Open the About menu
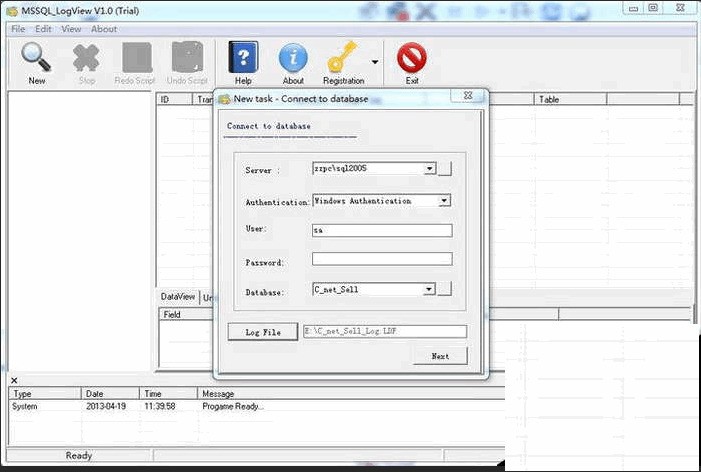The image size is (701, 472). click(x=104, y=29)
